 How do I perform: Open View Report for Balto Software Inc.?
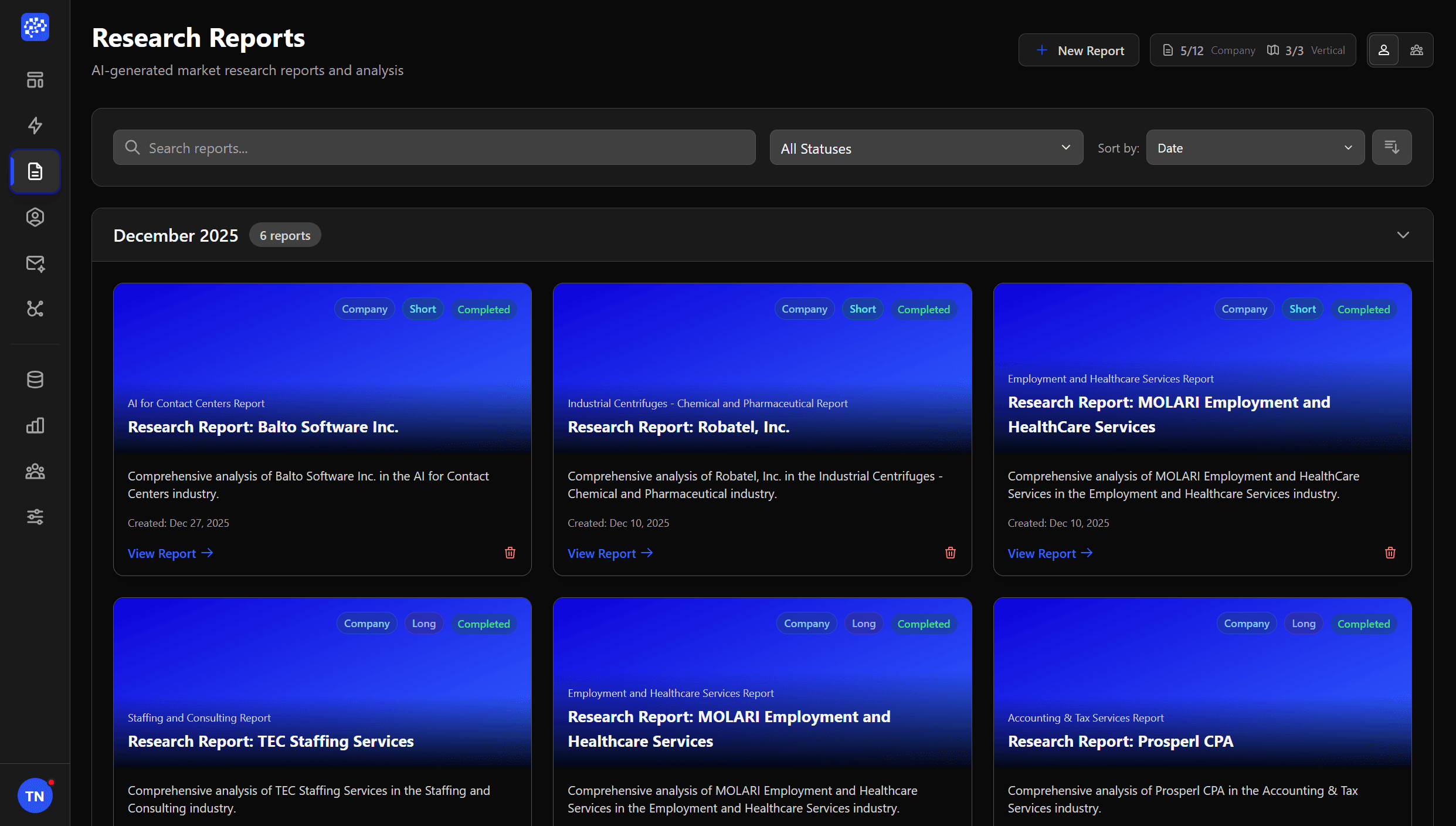click(171, 553)
